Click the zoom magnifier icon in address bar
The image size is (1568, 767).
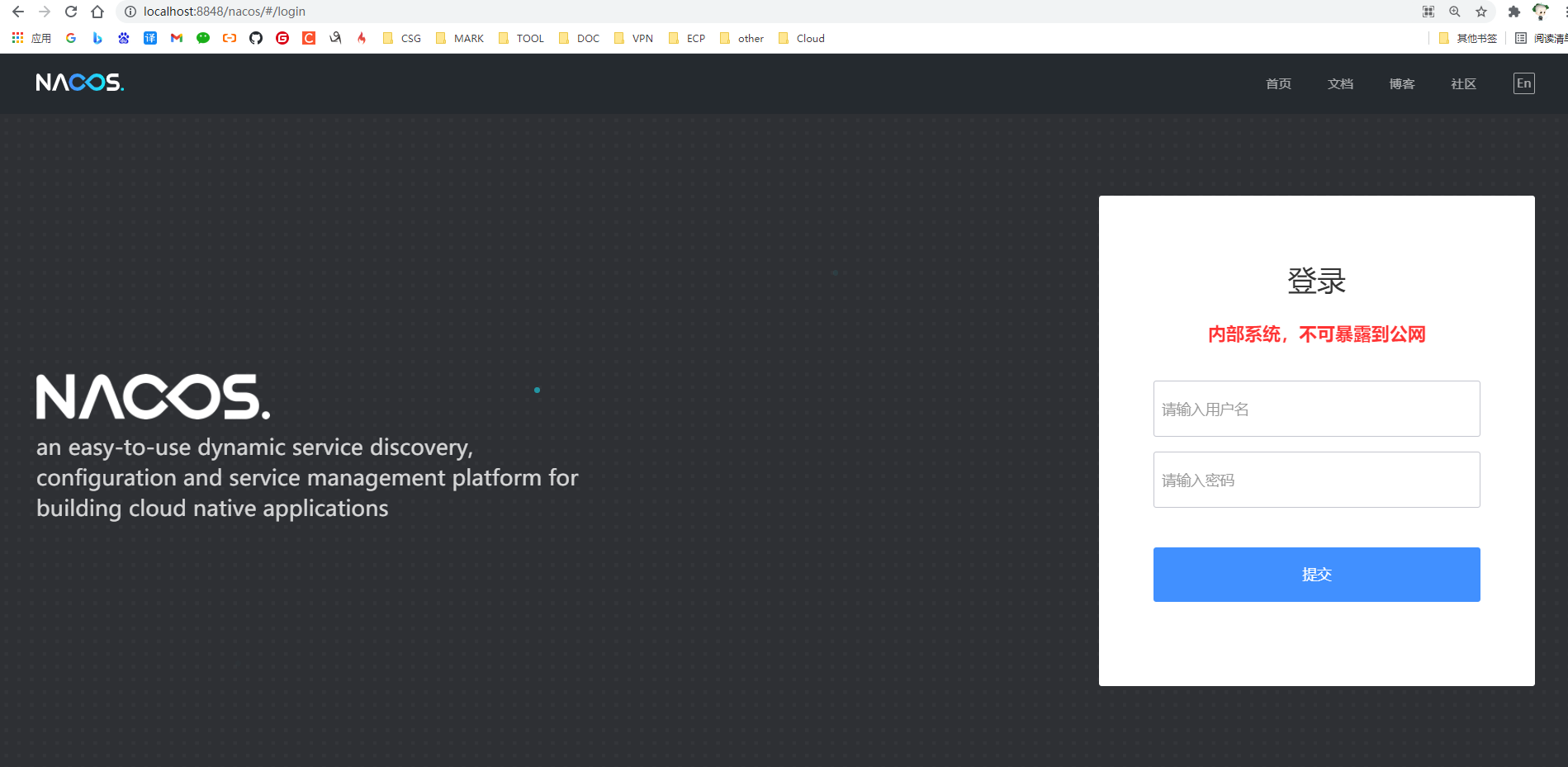[x=1455, y=12]
